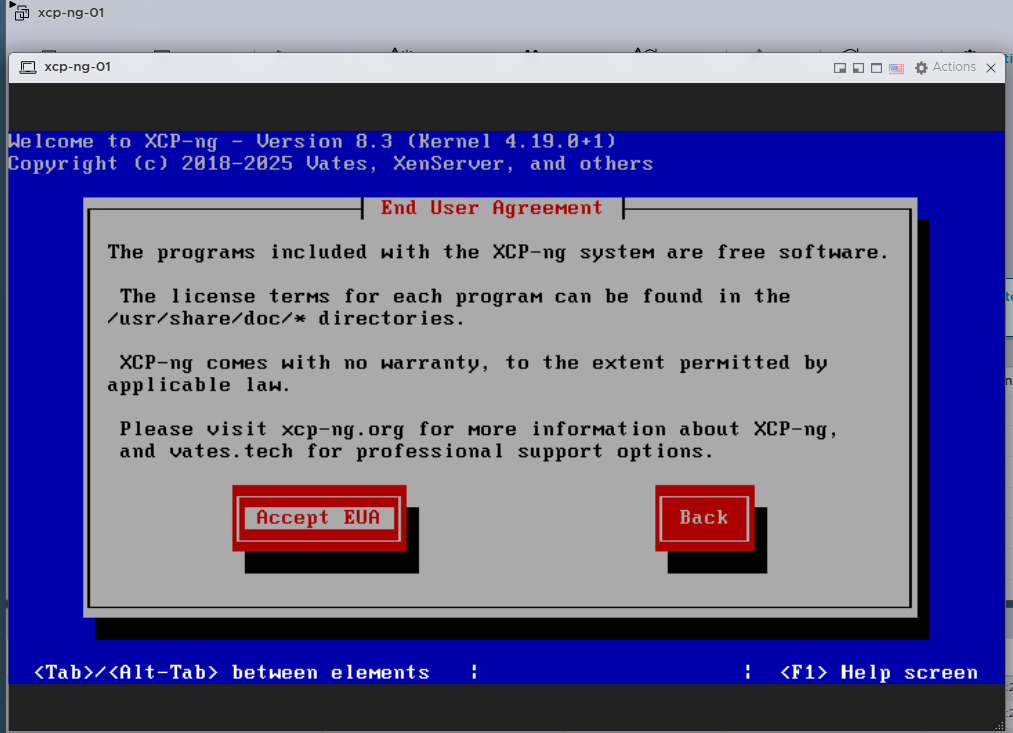1013x733 pixels.
Task: Switch console to the largest window size icon
Action: 876,68
